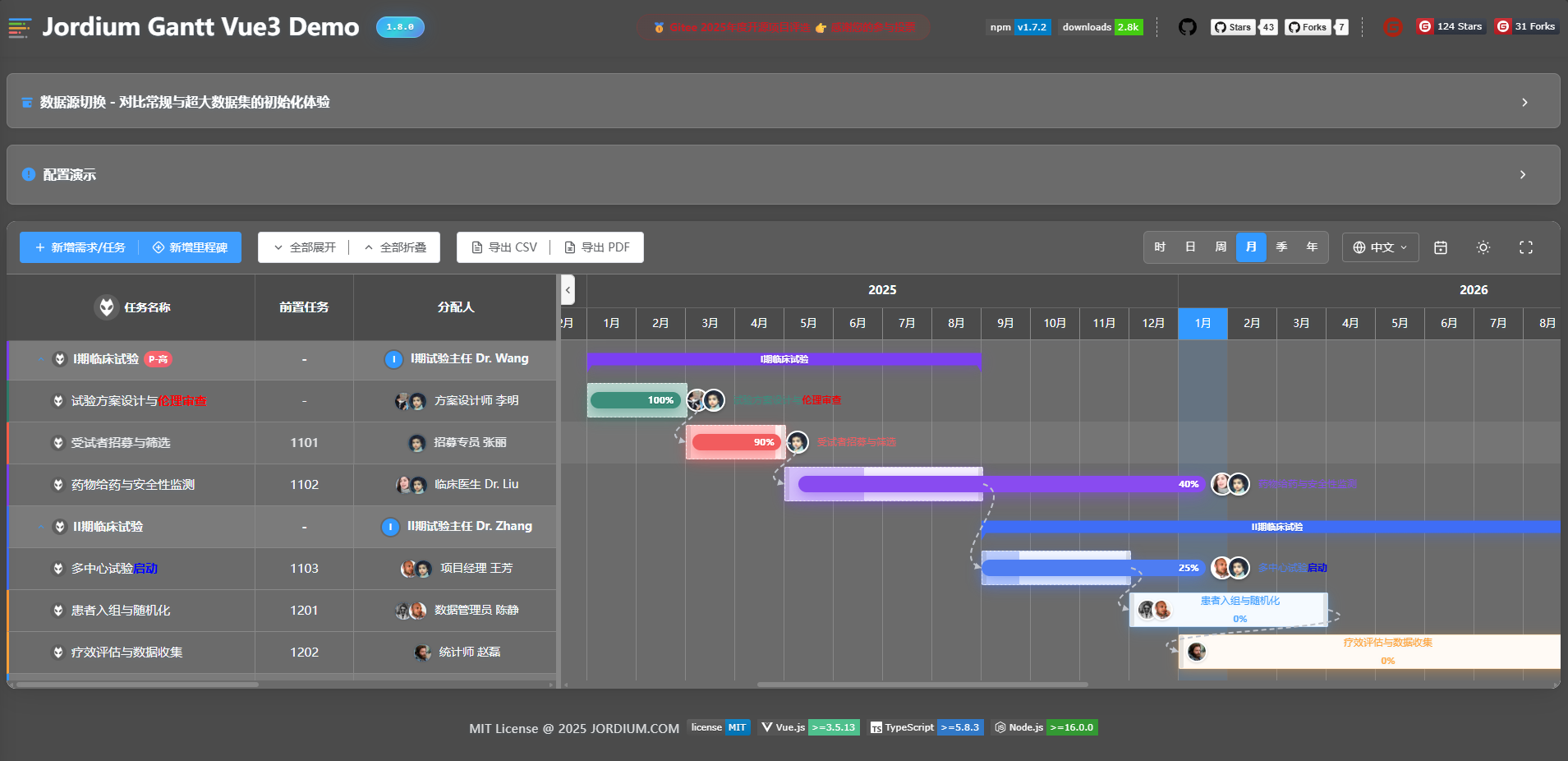
Task: Click the avatars beside 方案设计师 李明
Action: click(411, 401)
